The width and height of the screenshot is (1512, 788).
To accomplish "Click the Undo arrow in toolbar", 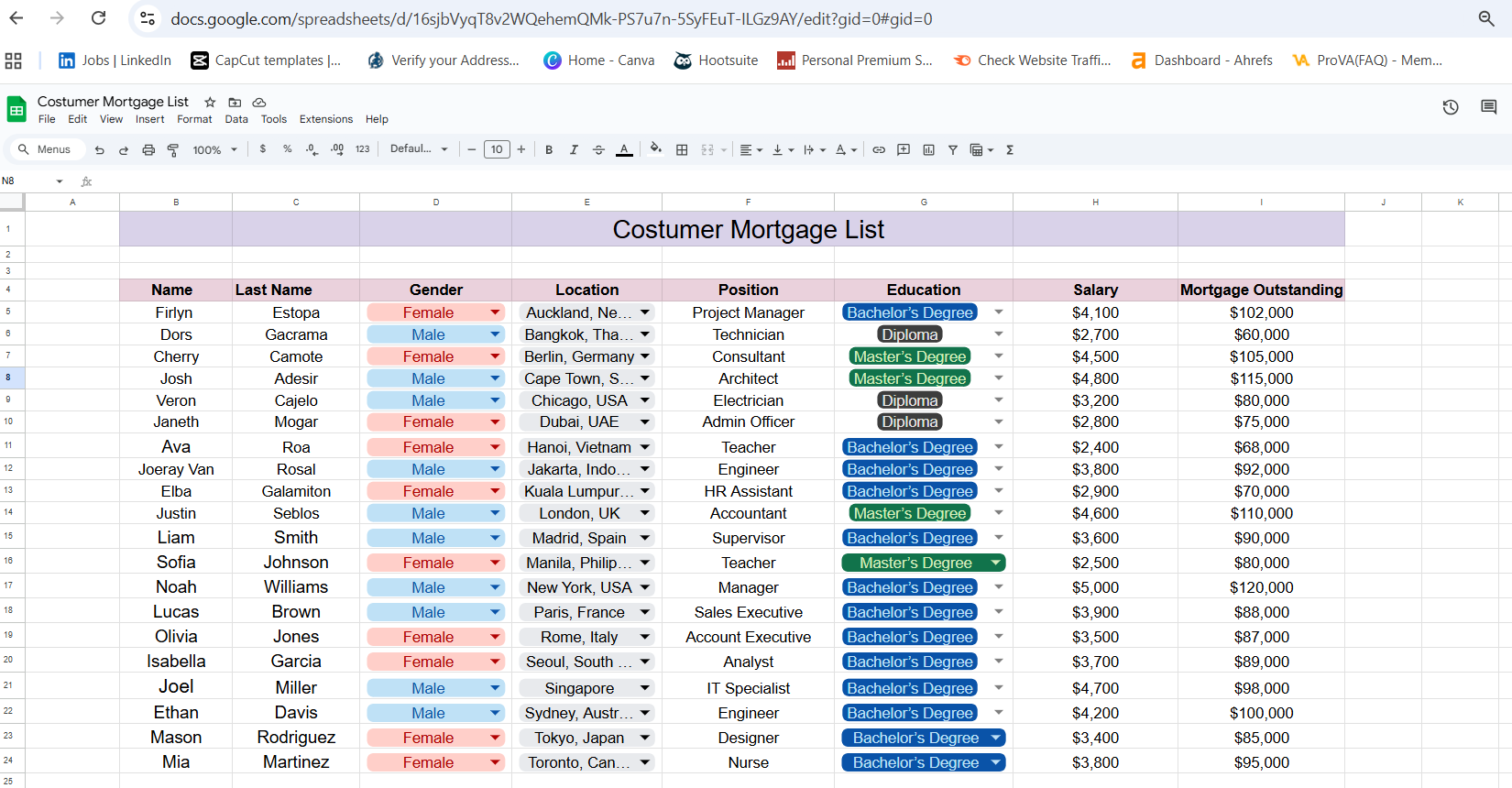I will click(x=99, y=150).
